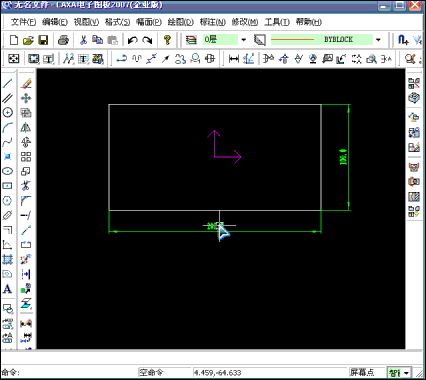Click the open file folder icon
The height and width of the screenshot is (380, 426).
tap(28, 40)
